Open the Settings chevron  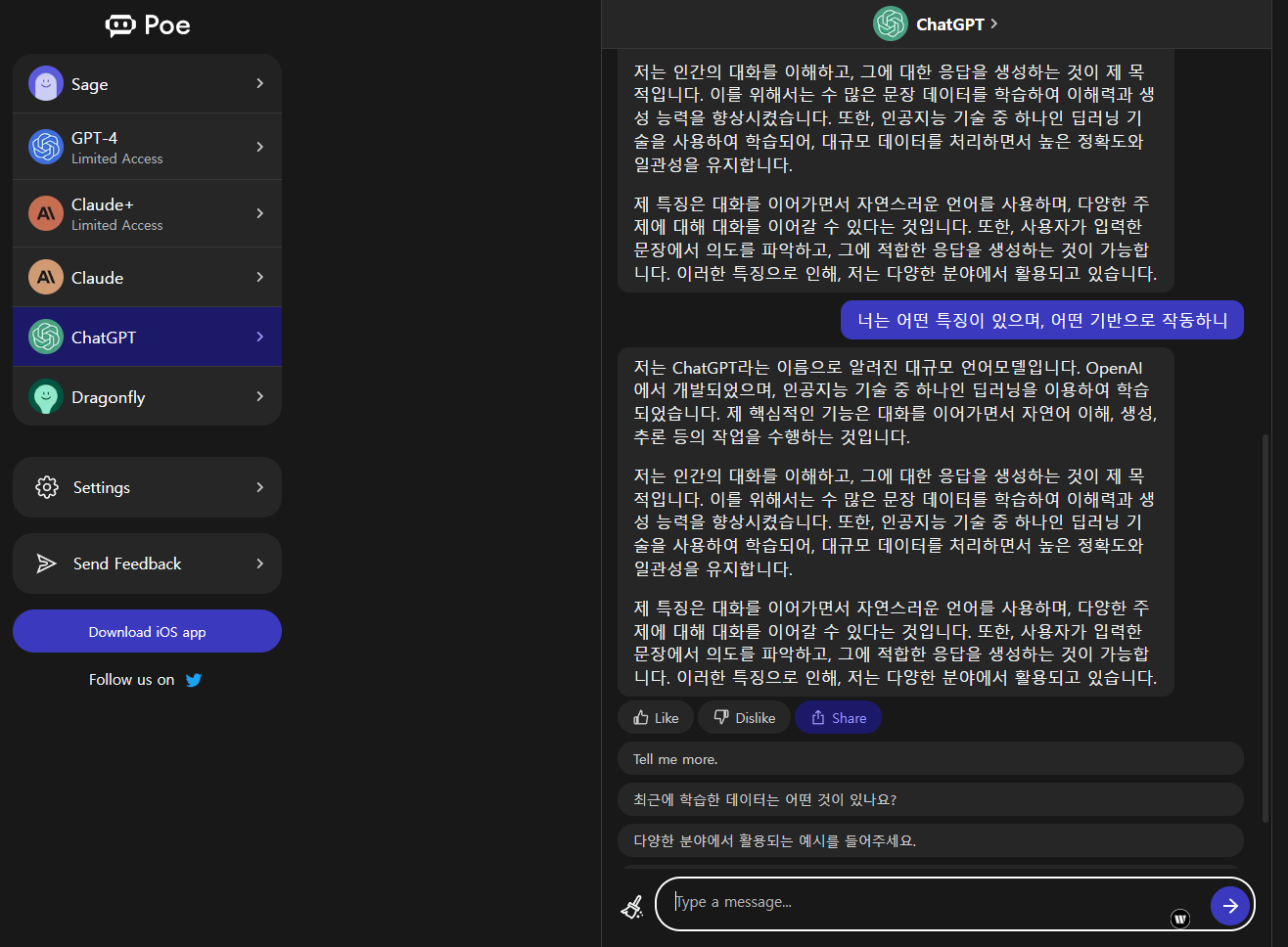pos(259,487)
